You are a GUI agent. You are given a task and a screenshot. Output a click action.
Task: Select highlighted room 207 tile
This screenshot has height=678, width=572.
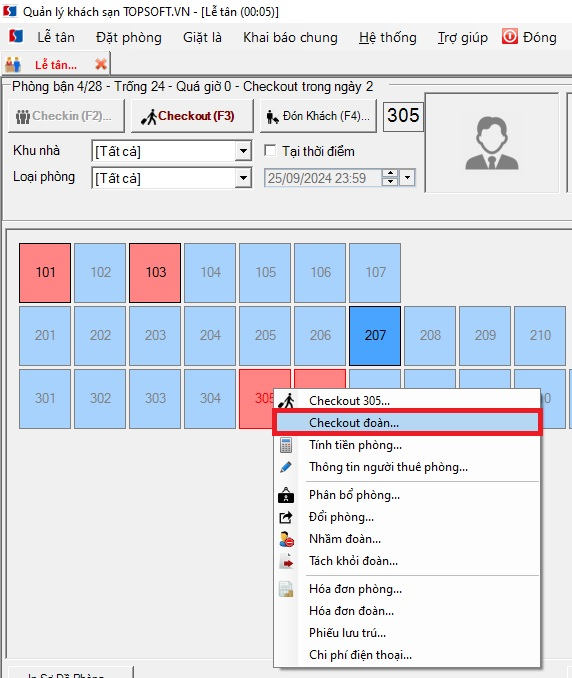tap(375, 336)
